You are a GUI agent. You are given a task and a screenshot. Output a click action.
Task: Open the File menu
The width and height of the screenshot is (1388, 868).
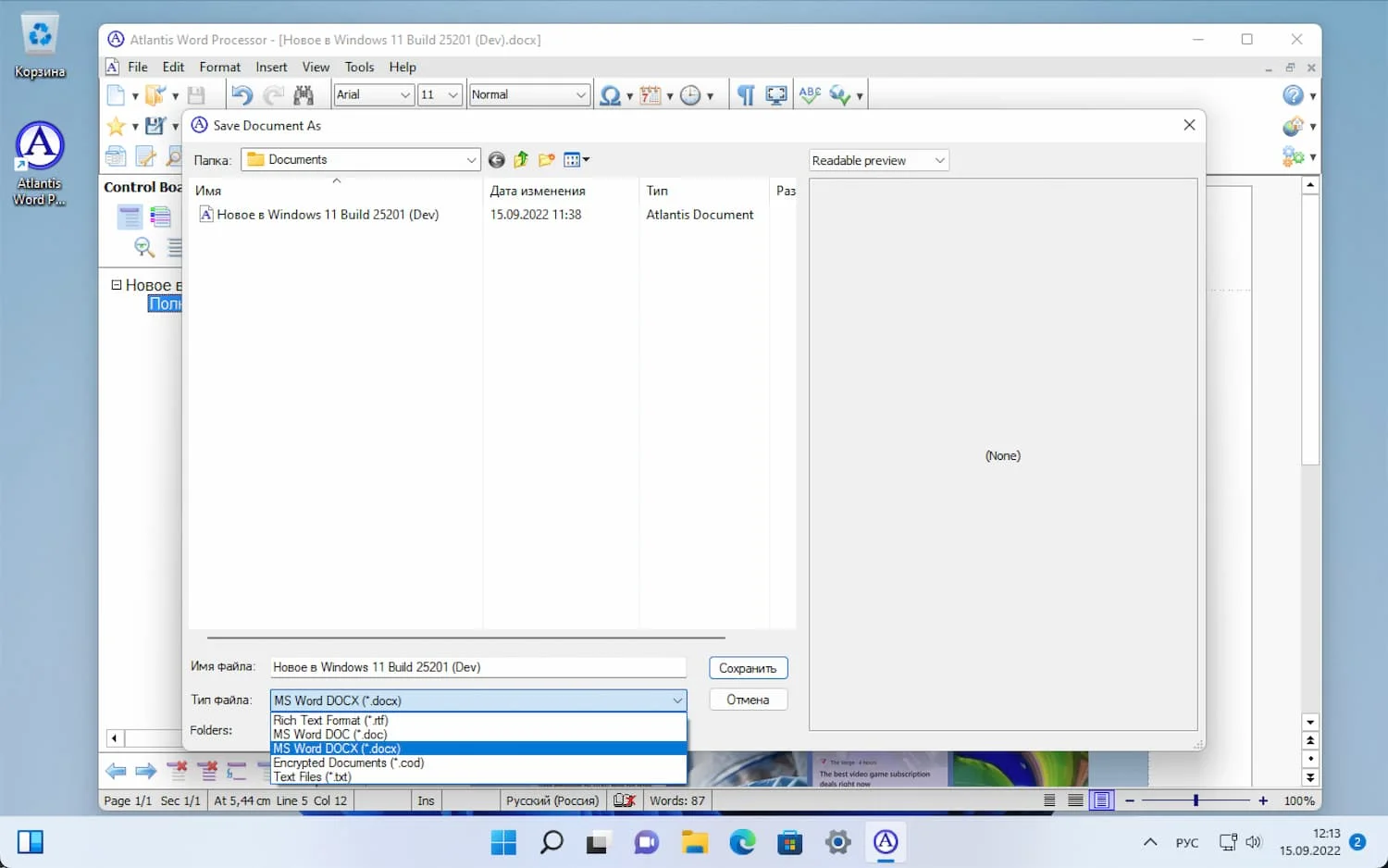coord(138,67)
